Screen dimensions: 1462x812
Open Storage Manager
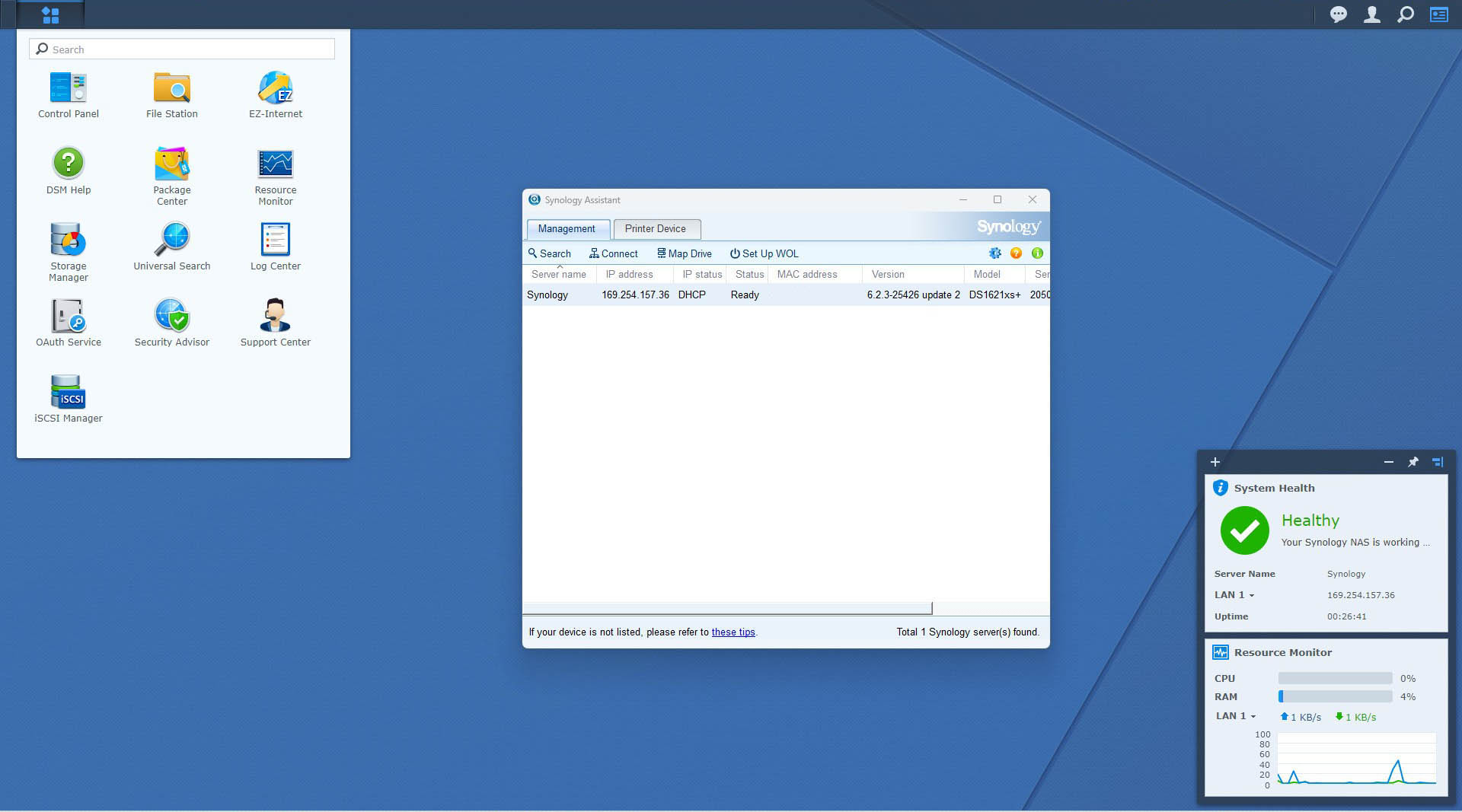(69, 253)
